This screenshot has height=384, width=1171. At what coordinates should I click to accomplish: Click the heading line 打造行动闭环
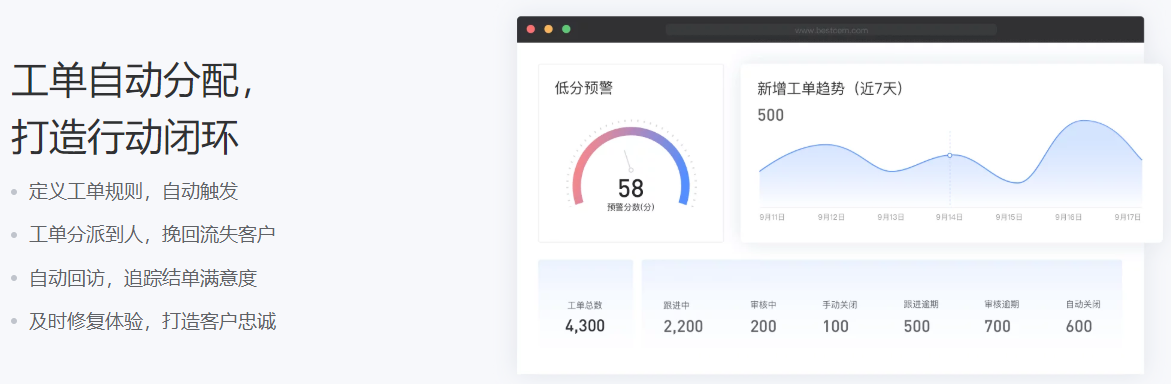pyautogui.click(x=125, y=137)
